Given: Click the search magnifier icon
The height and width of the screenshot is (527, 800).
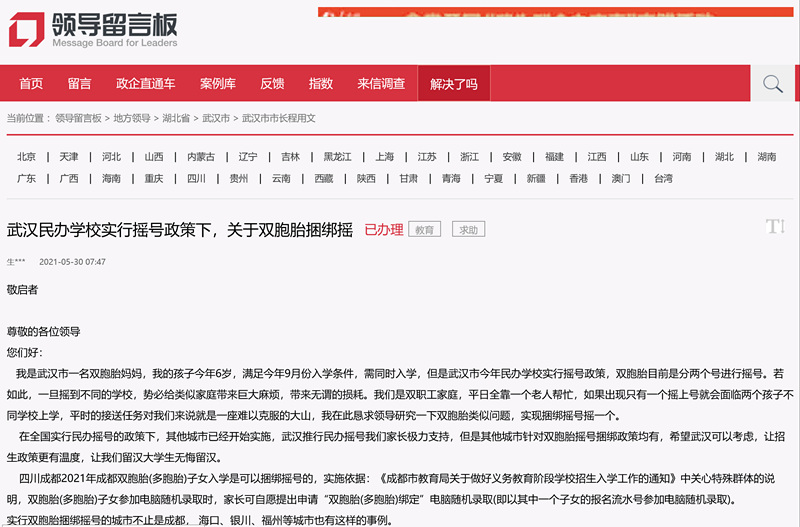Looking at the screenshot, I should (772, 84).
